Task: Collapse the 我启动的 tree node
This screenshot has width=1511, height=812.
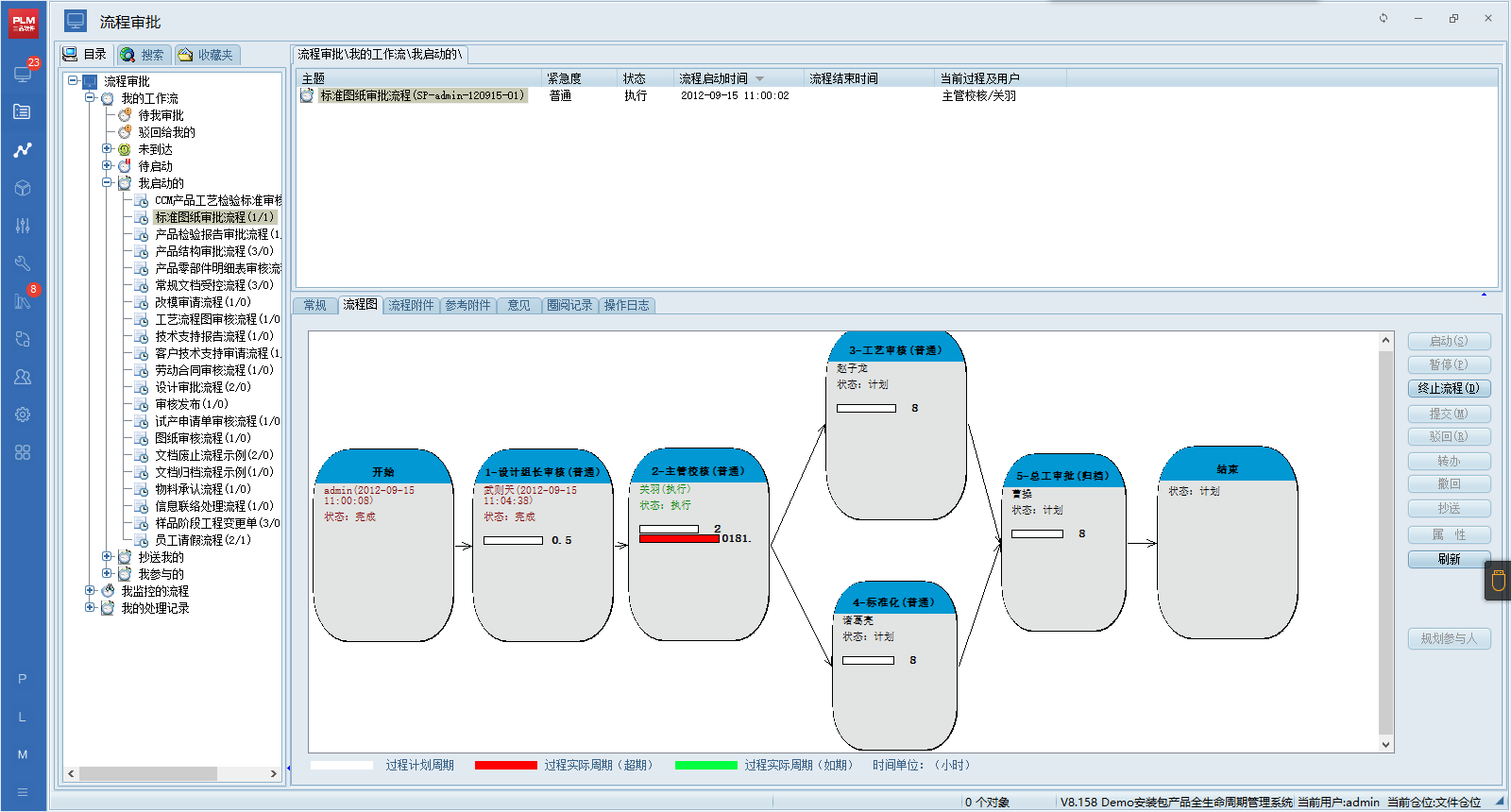Action: pos(107,183)
